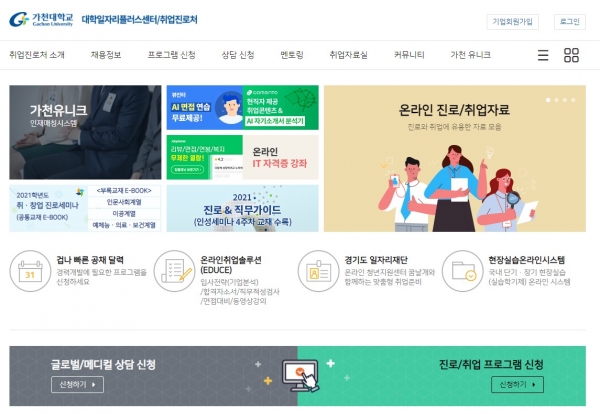Image resolution: width=600 pixels, height=414 pixels.
Task: Click the Gachon University logo
Action: click(41, 19)
